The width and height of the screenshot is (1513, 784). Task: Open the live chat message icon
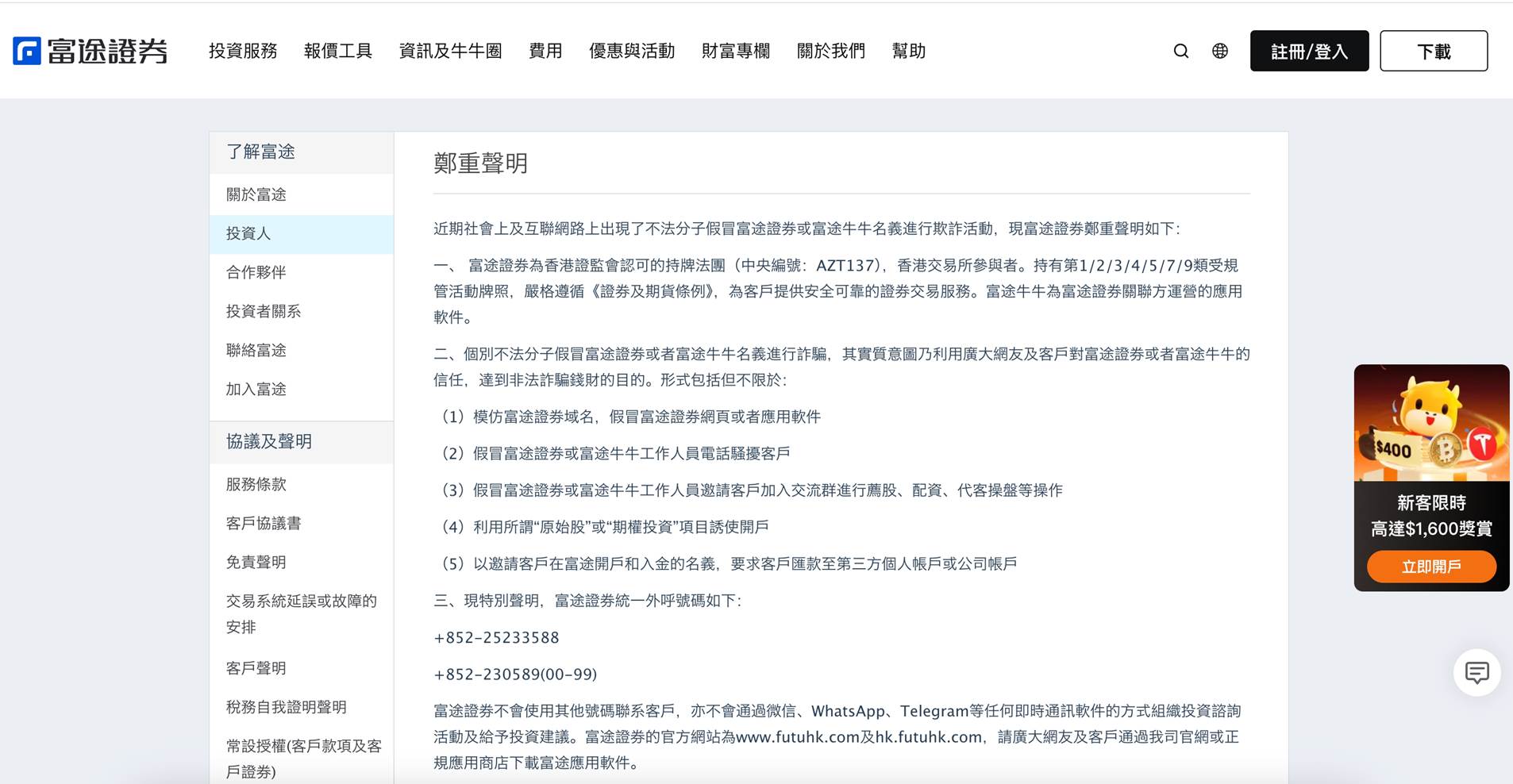(x=1476, y=673)
